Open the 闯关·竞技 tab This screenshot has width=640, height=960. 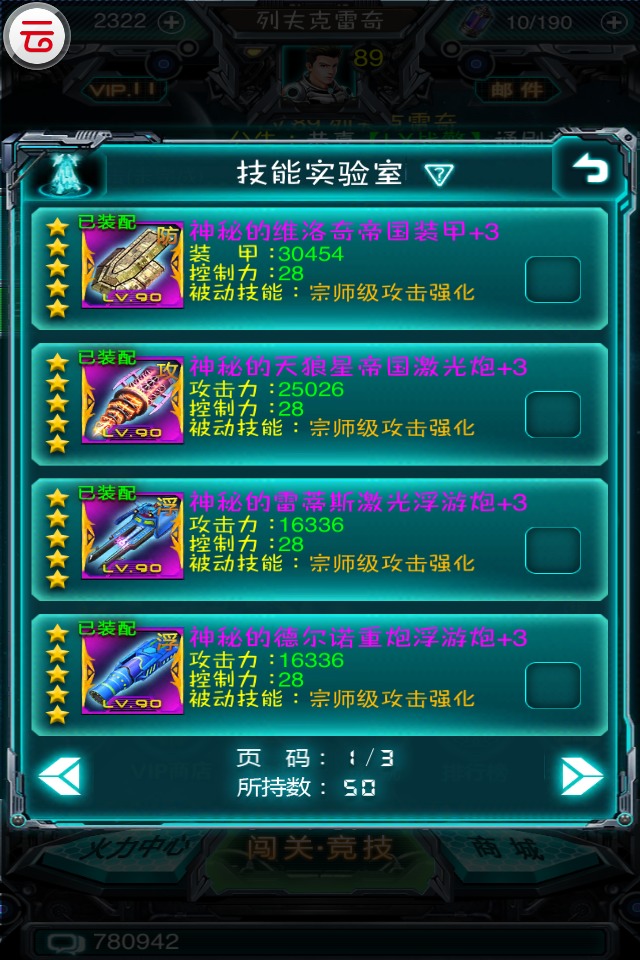(319, 849)
